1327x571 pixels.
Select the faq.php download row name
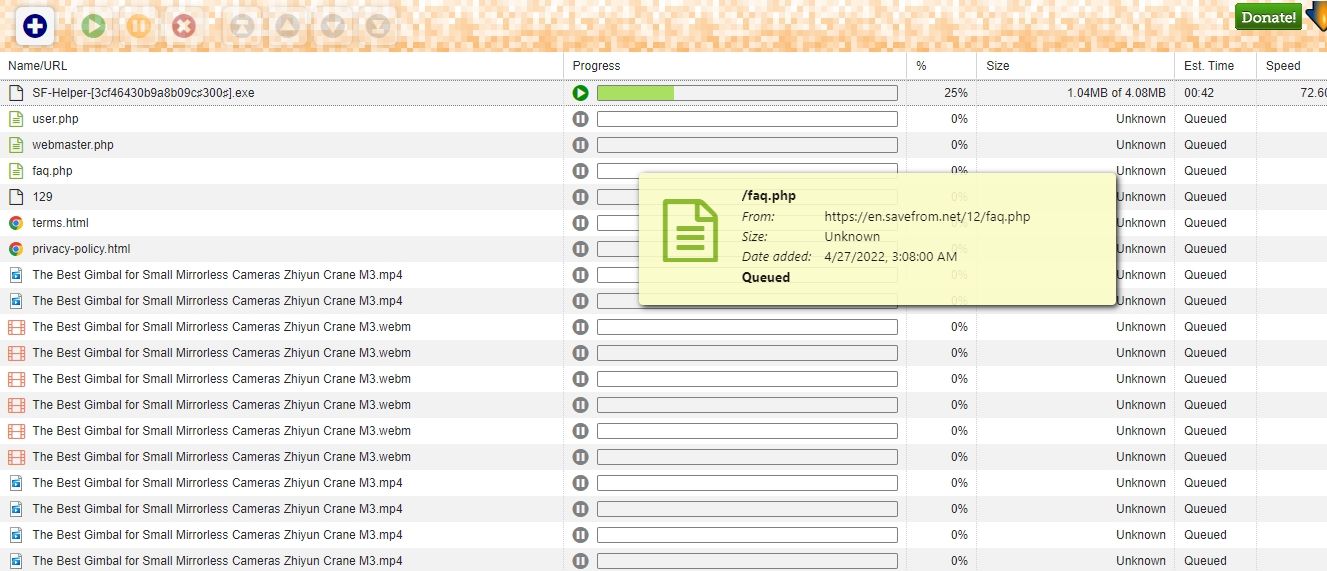pos(52,171)
